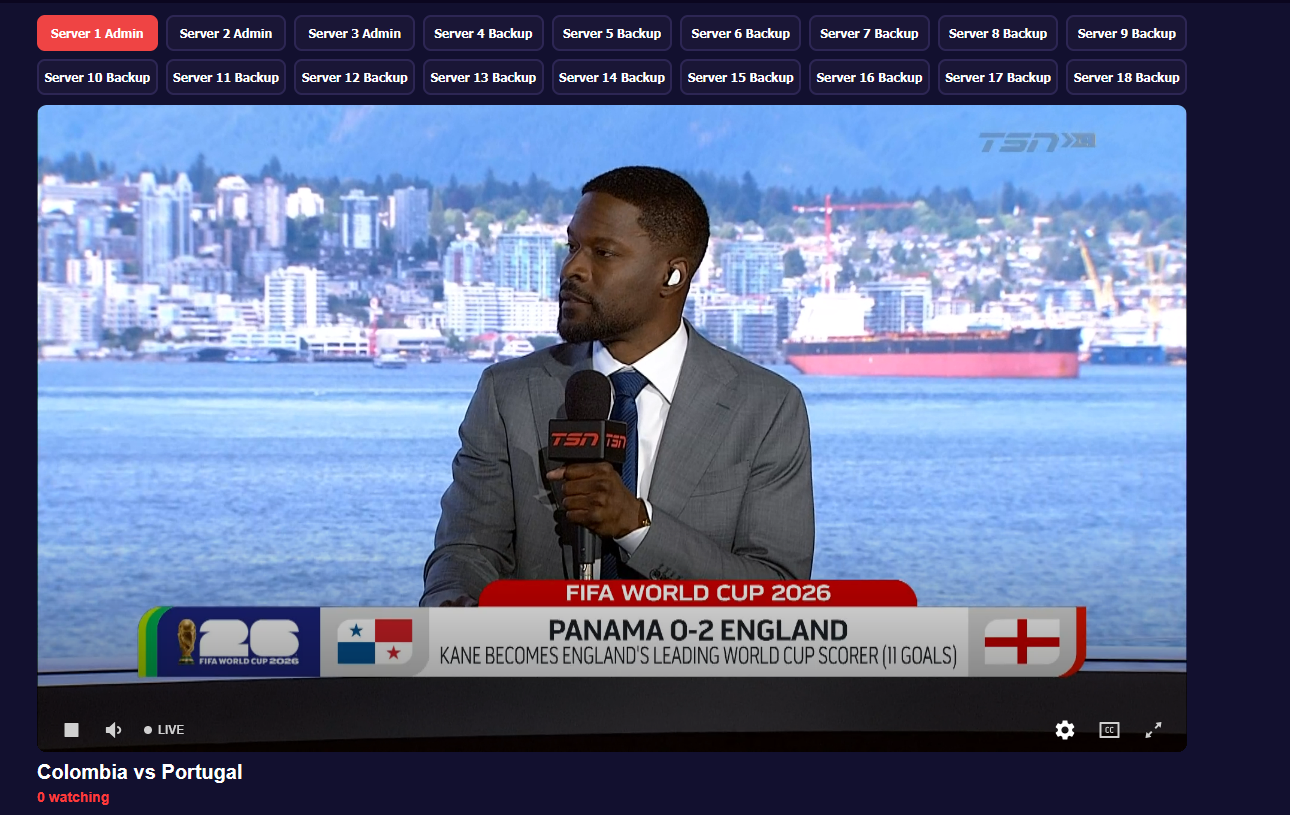1290x815 pixels.
Task: Choose Server 8 Backup
Action: click(998, 33)
